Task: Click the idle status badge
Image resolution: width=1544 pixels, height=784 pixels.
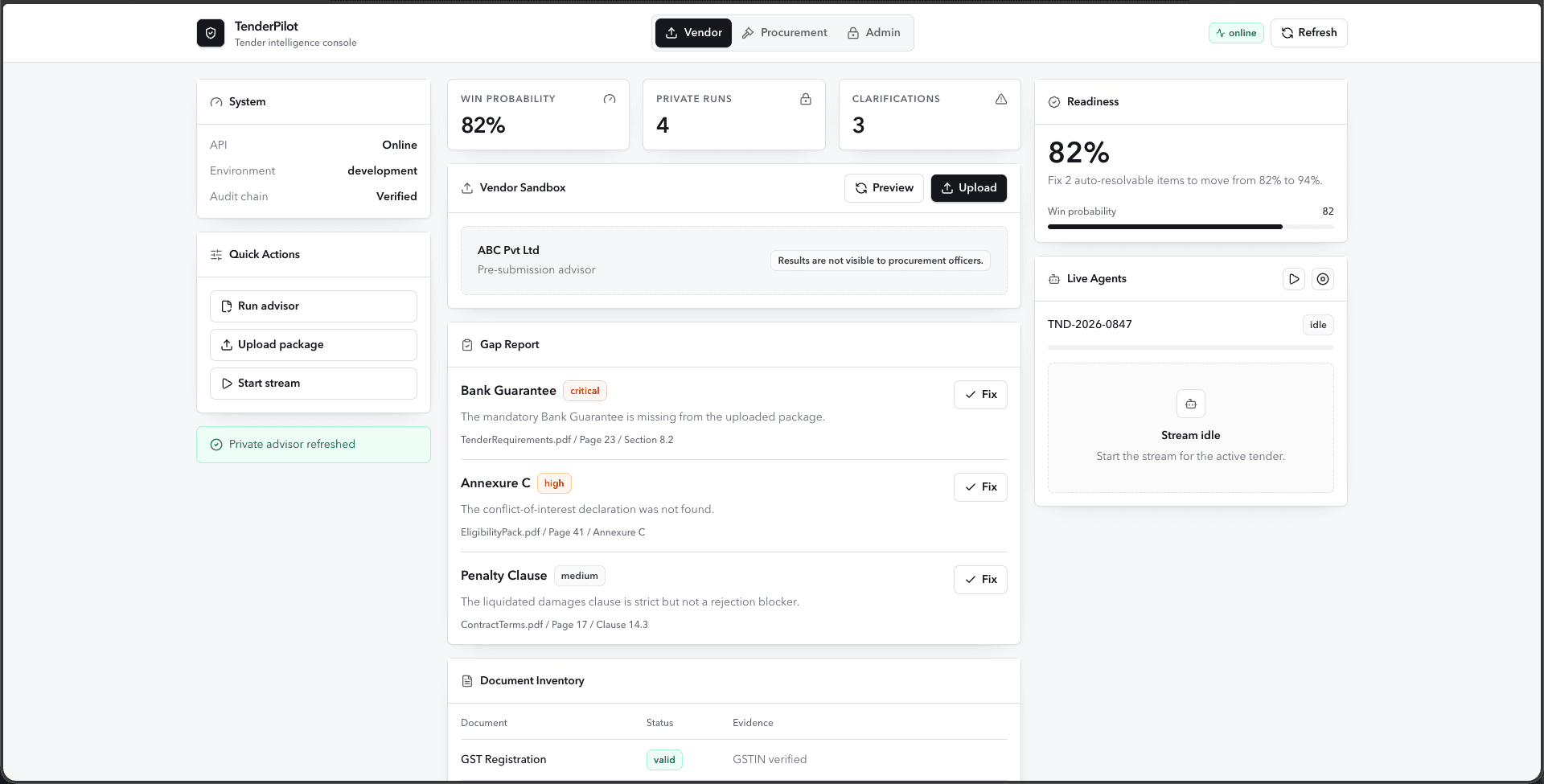Action: tap(1318, 325)
